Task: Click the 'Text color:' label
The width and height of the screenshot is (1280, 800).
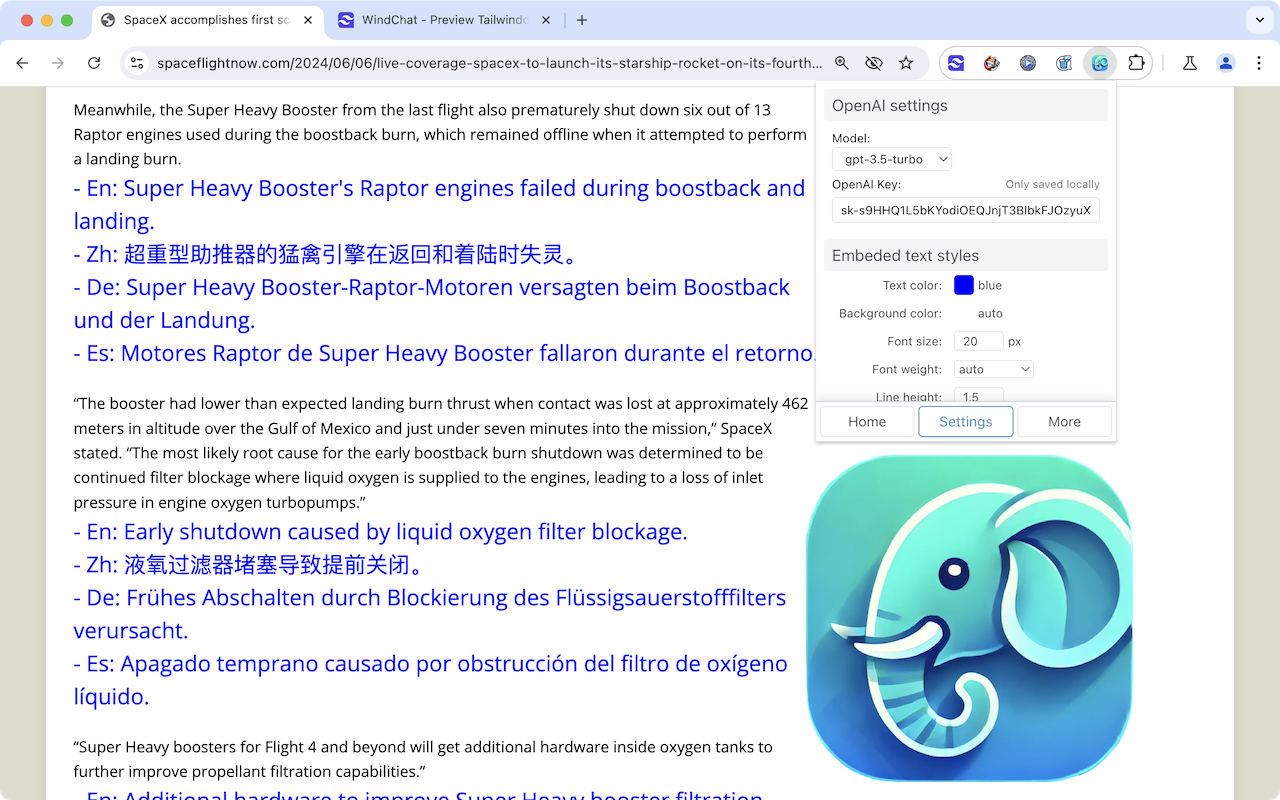Action: coord(912,285)
